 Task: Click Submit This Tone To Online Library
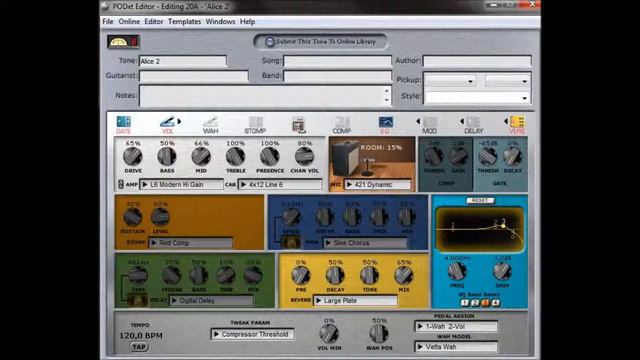coord(320,42)
